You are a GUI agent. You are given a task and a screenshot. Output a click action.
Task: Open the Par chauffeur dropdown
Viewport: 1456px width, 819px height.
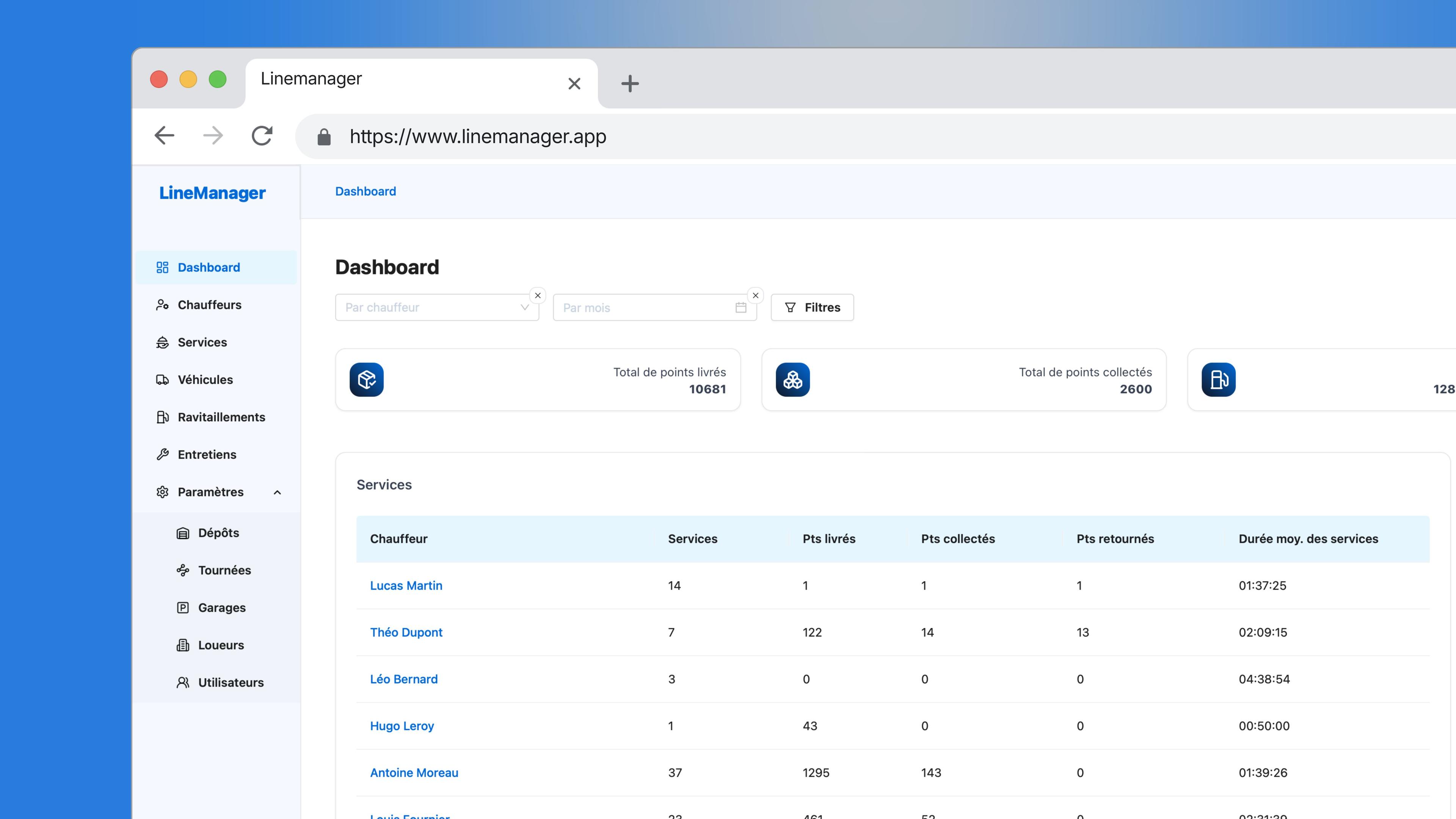pyautogui.click(x=437, y=308)
